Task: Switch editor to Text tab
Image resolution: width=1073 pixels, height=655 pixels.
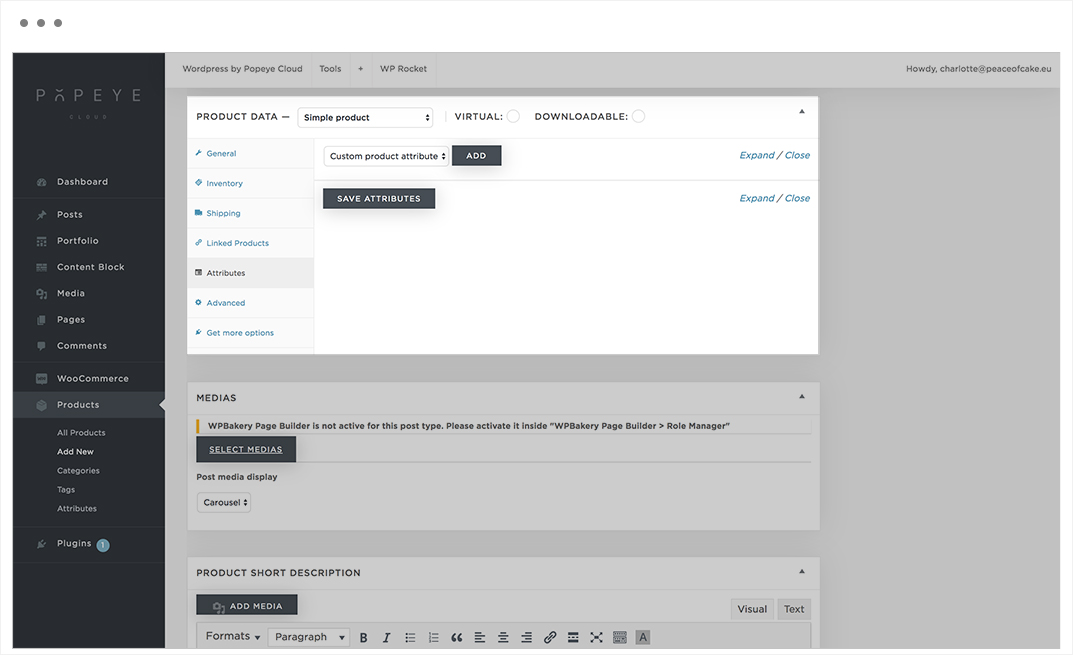Action: tap(794, 609)
